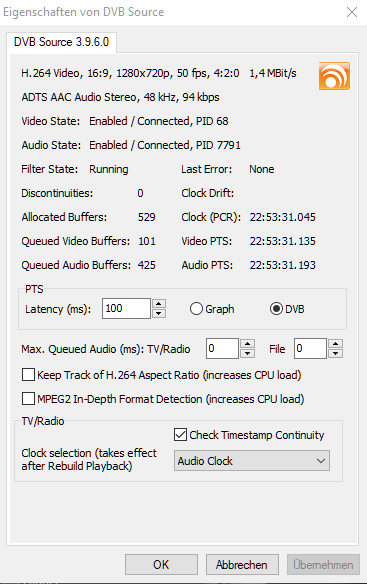Increase the PTS Latency spinner up arrow
This screenshot has height=584, width=367.
pos(159,304)
